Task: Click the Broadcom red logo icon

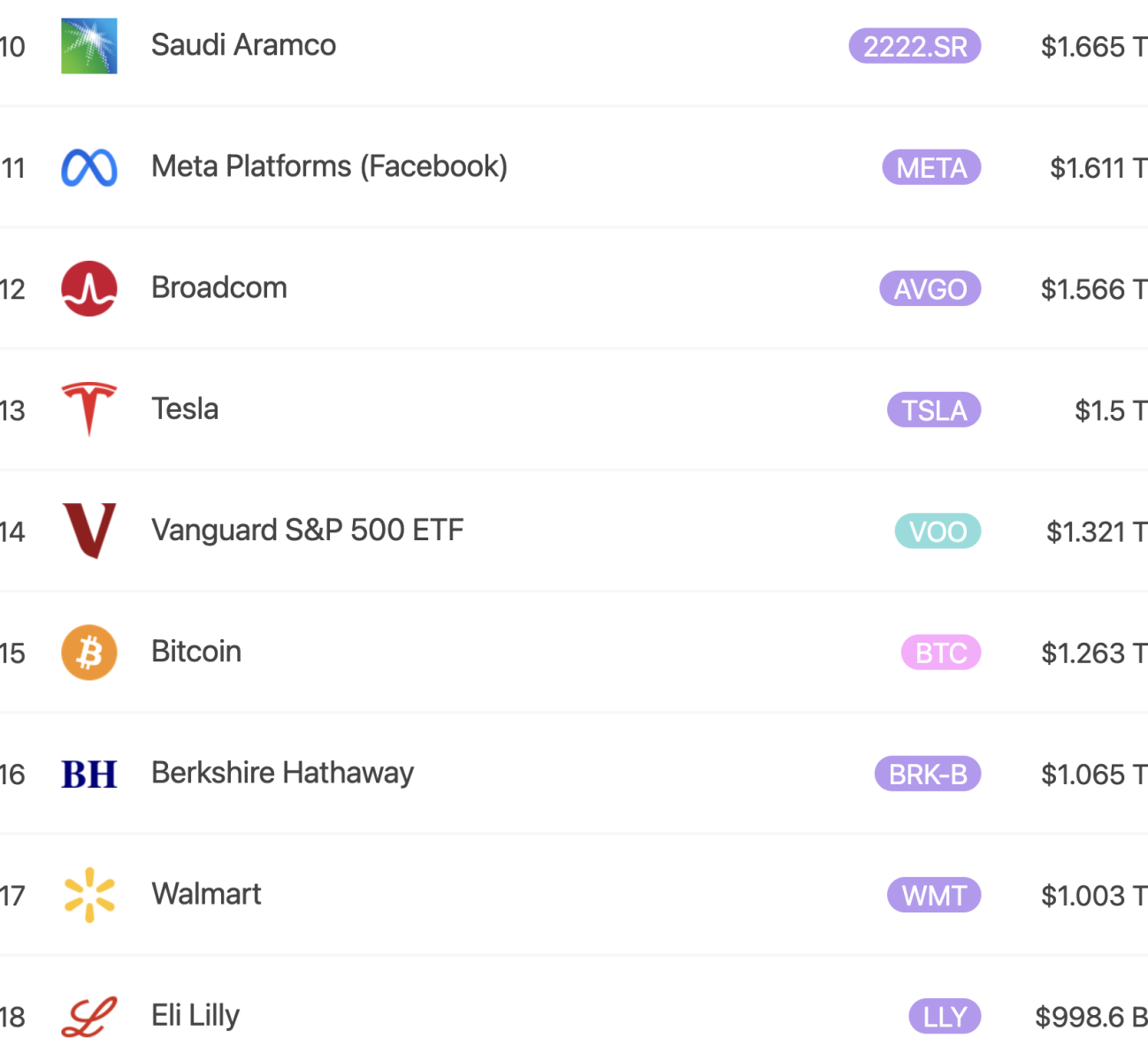Action: pos(88,289)
